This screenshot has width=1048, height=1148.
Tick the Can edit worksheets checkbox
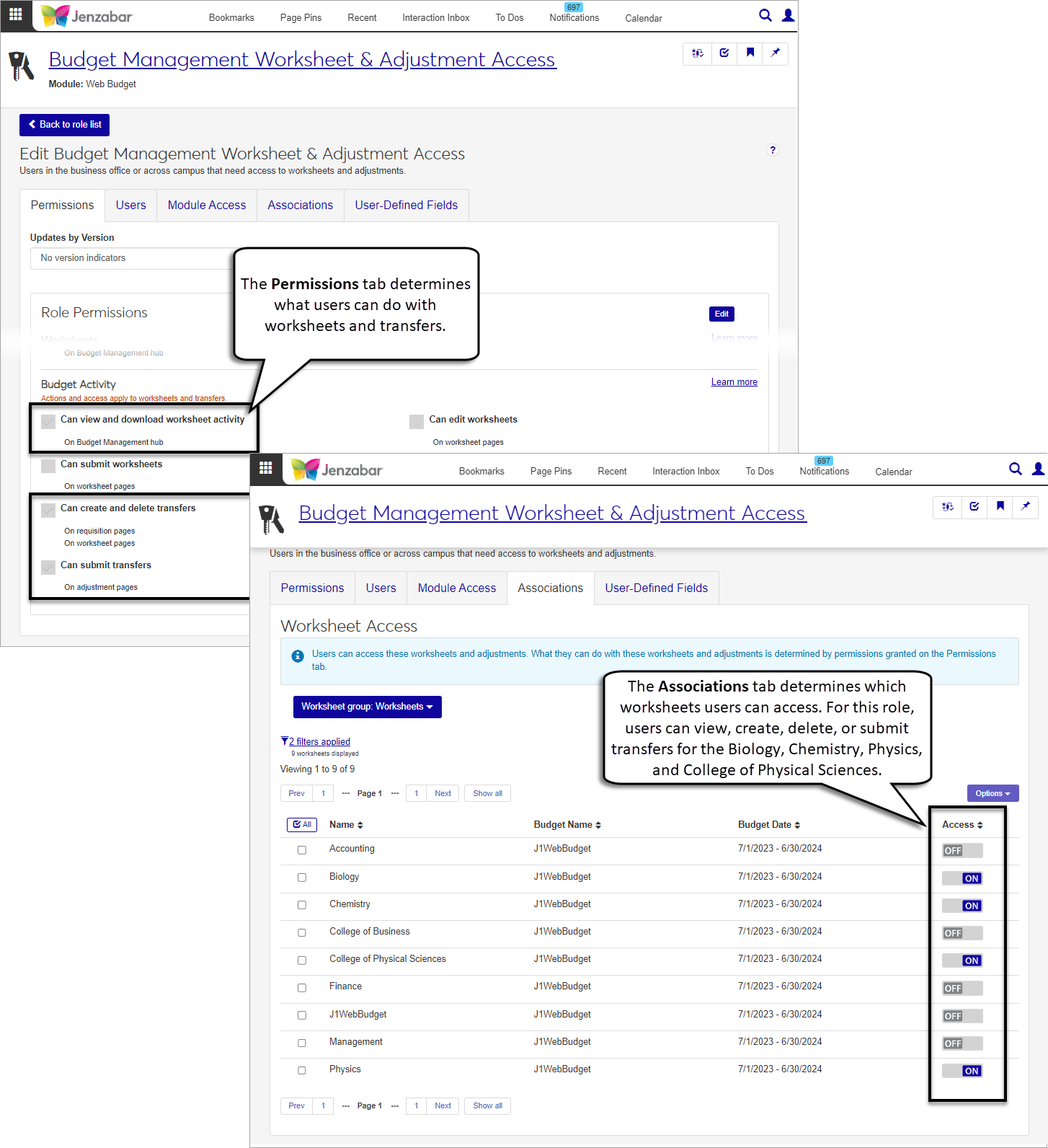pyautogui.click(x=416, y=421)
